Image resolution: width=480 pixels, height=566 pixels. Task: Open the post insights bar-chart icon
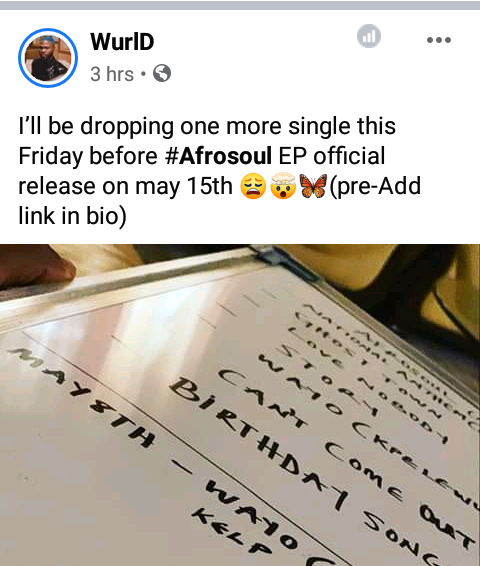[x=368, y=36]
